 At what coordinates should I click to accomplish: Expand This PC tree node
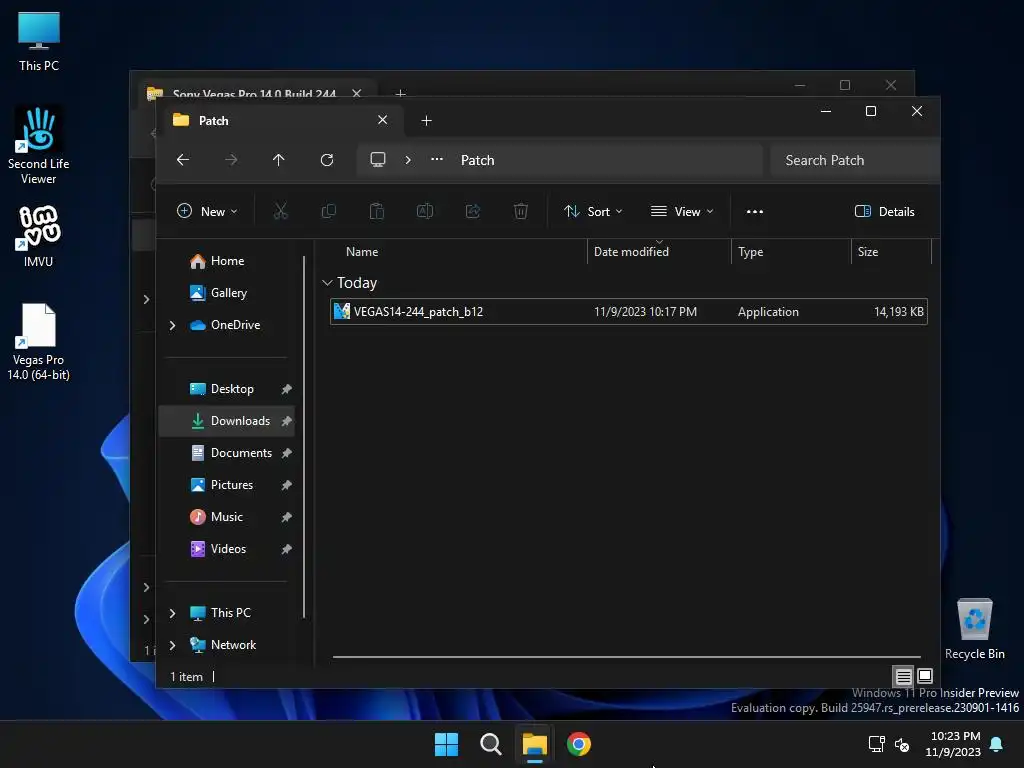pos(172,613)
